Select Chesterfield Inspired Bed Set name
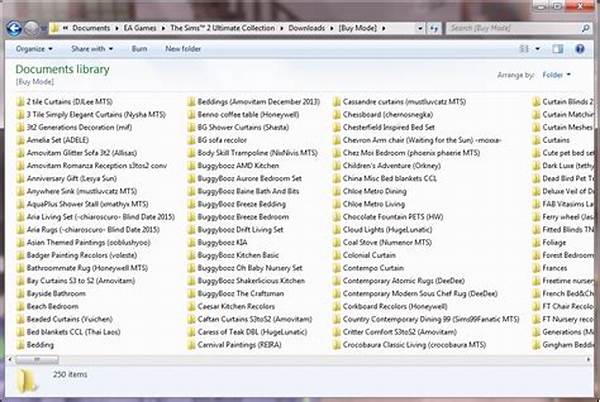Image resolution: width=600 pixels, height=402 pixels. pyautogui.click(x=389, y=127)
